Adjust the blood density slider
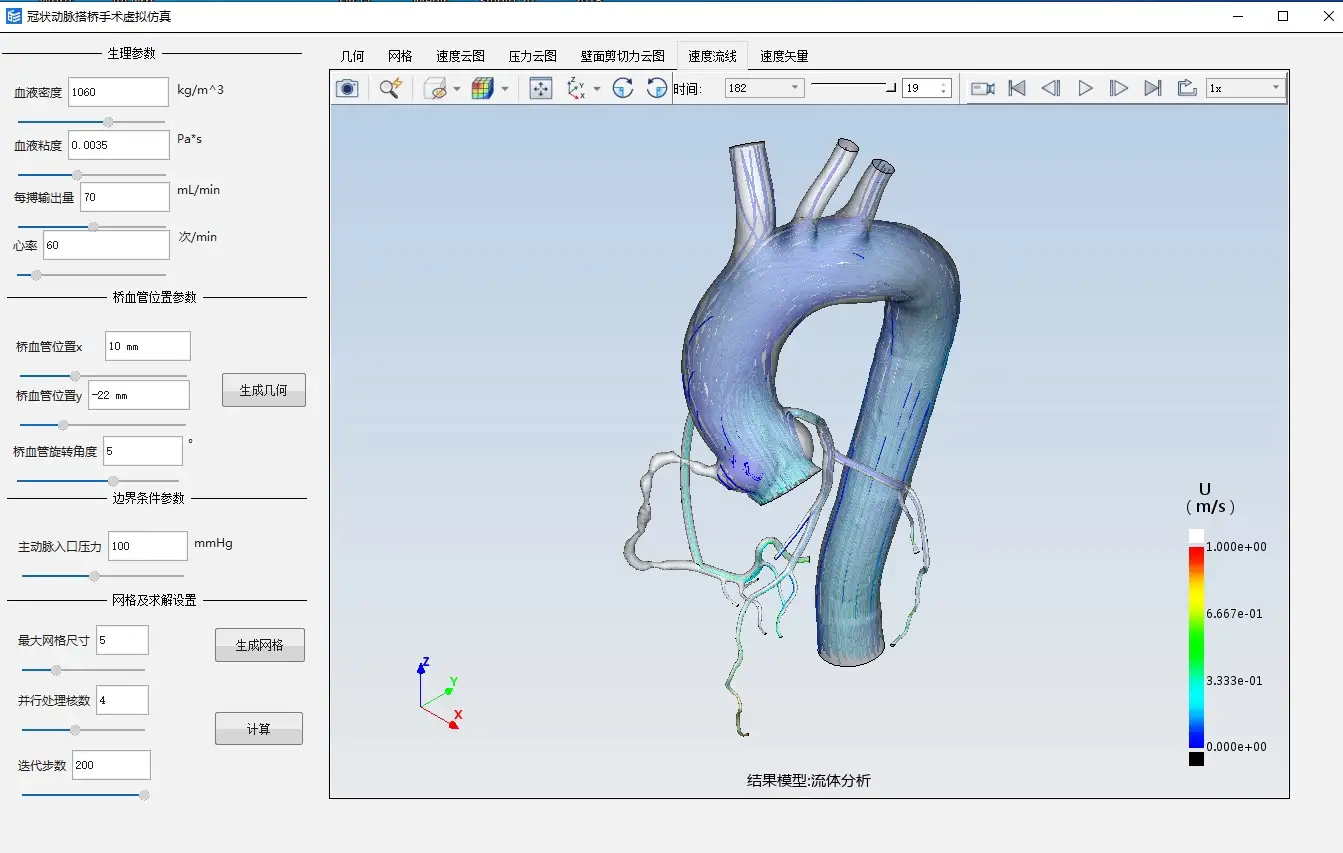 92,122
